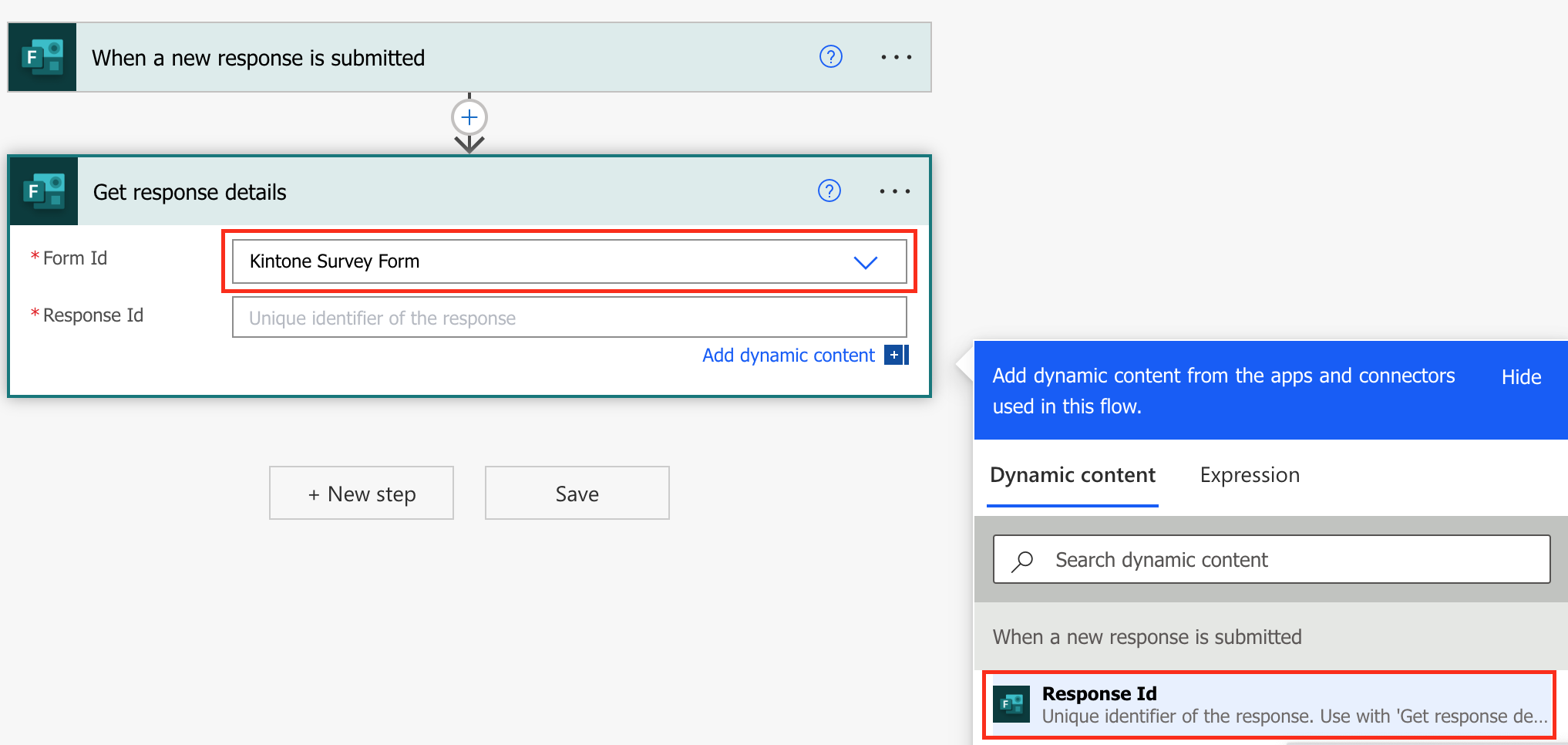This screenshot has height=745, width=1568.
Task: Open help for 'When a new response is submitted'
Action: tap(830, 57)
